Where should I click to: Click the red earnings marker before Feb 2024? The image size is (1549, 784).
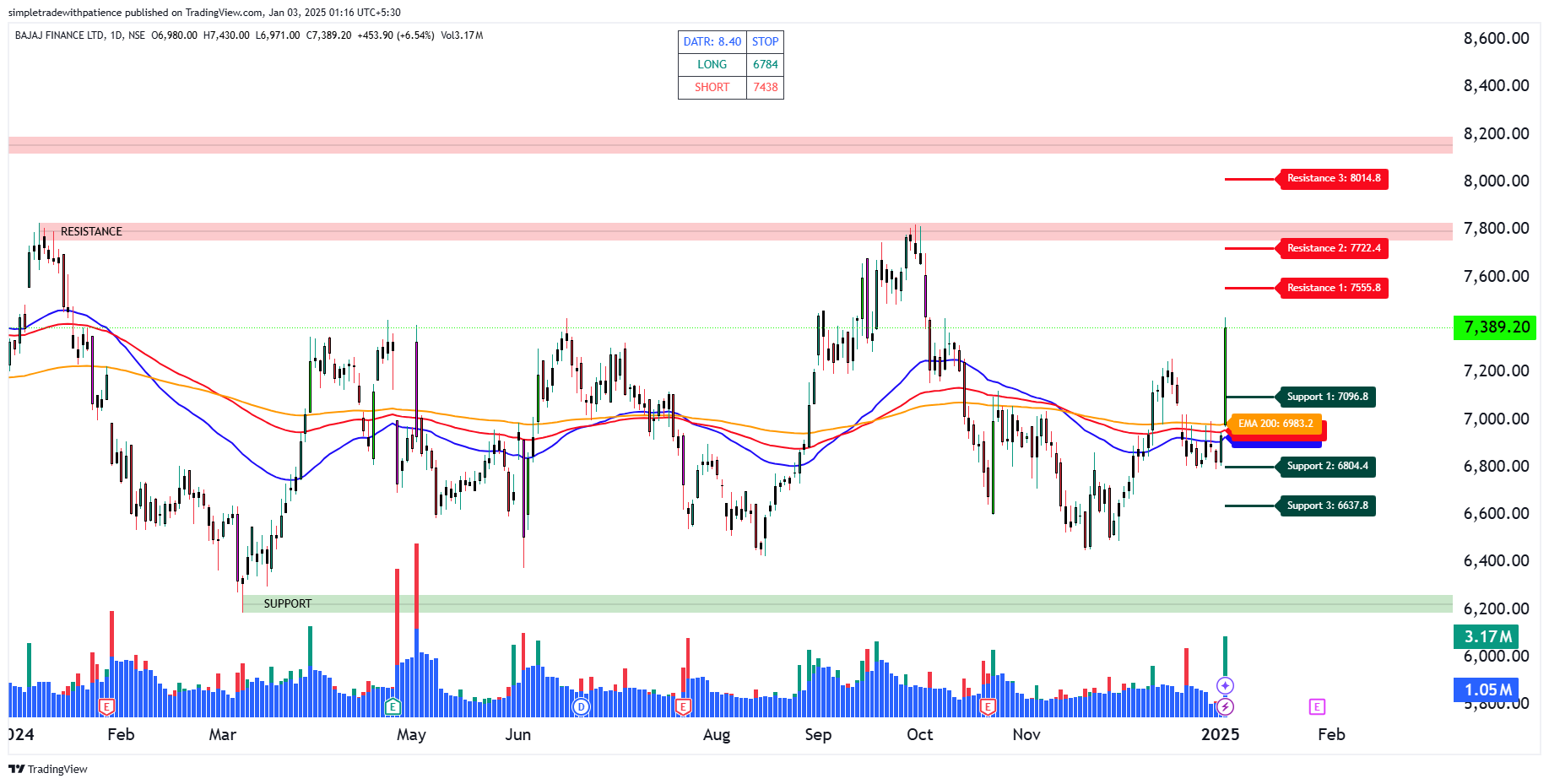(106, 706)
